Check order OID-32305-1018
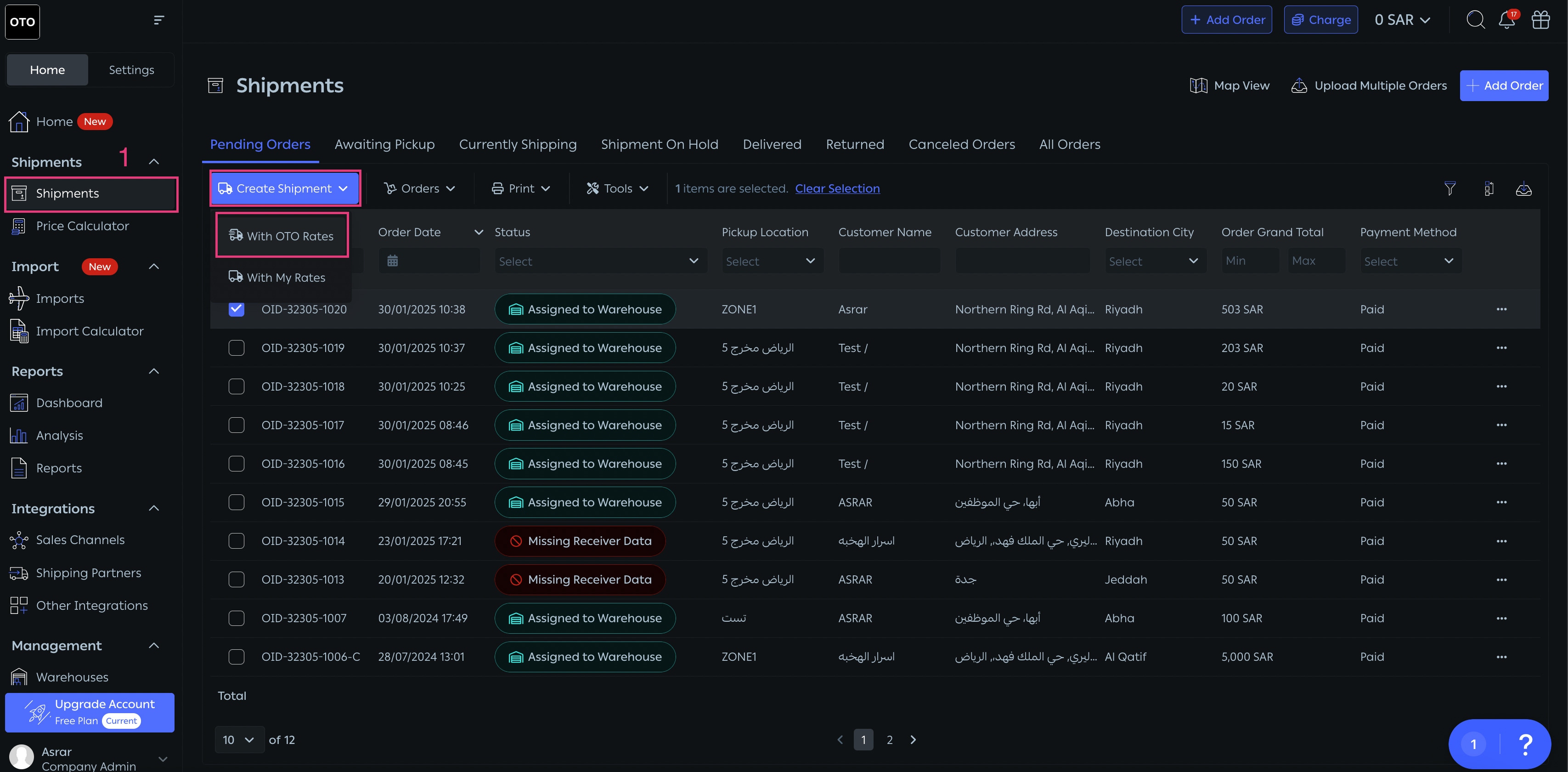This screenshot has width=1568, height=772. point(236,386)
